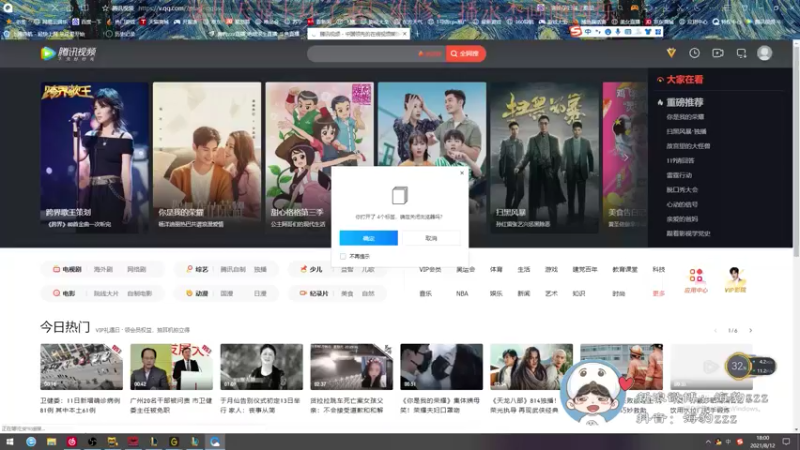The image size is (800, 450).
Task: Click the page vertical scrollbar
Action: pyautogui.click(x=796, y=151)
